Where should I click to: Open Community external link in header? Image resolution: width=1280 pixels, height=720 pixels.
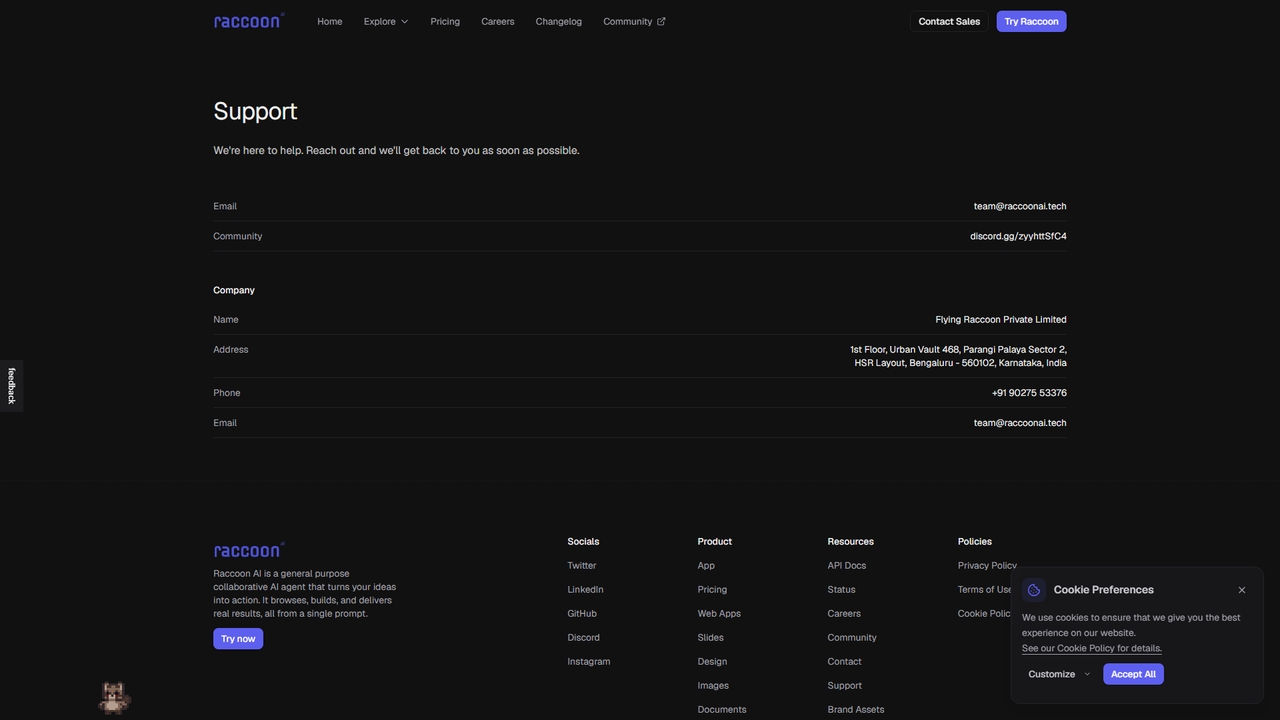tap(634, 21)
